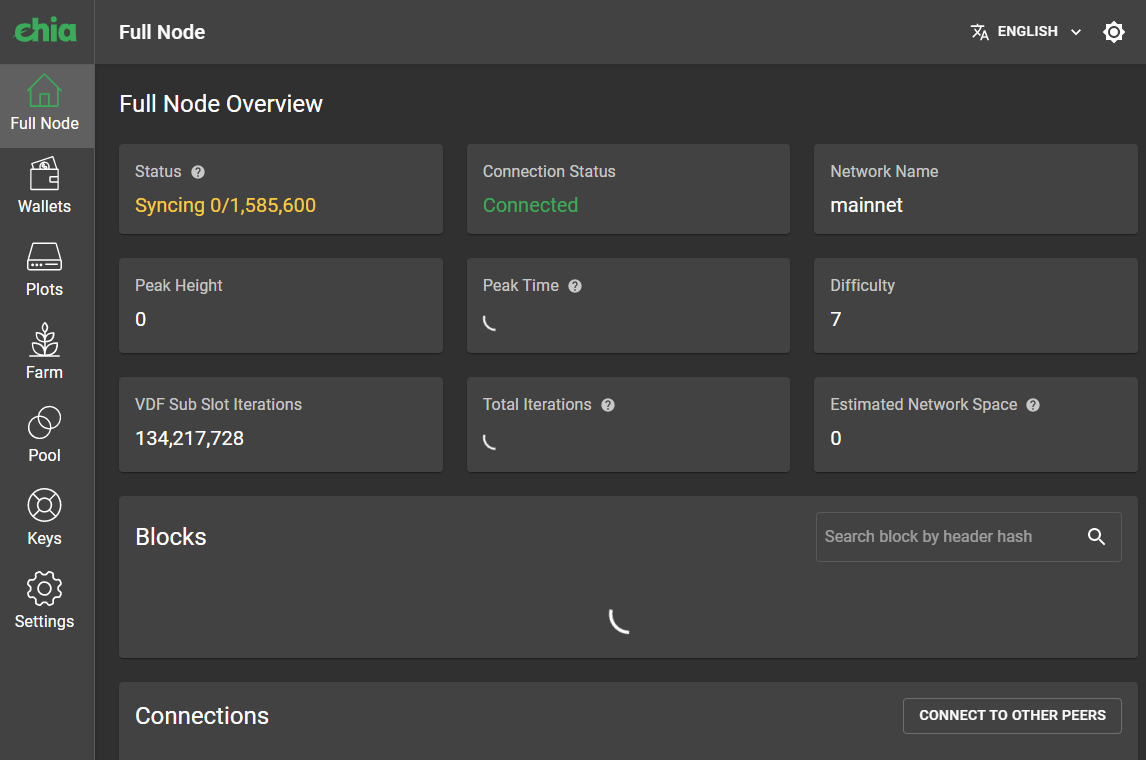The width and height of the screenshot is (1146, 760).
Task: Click the Peak Time help icon
Action: coord(575,286)
